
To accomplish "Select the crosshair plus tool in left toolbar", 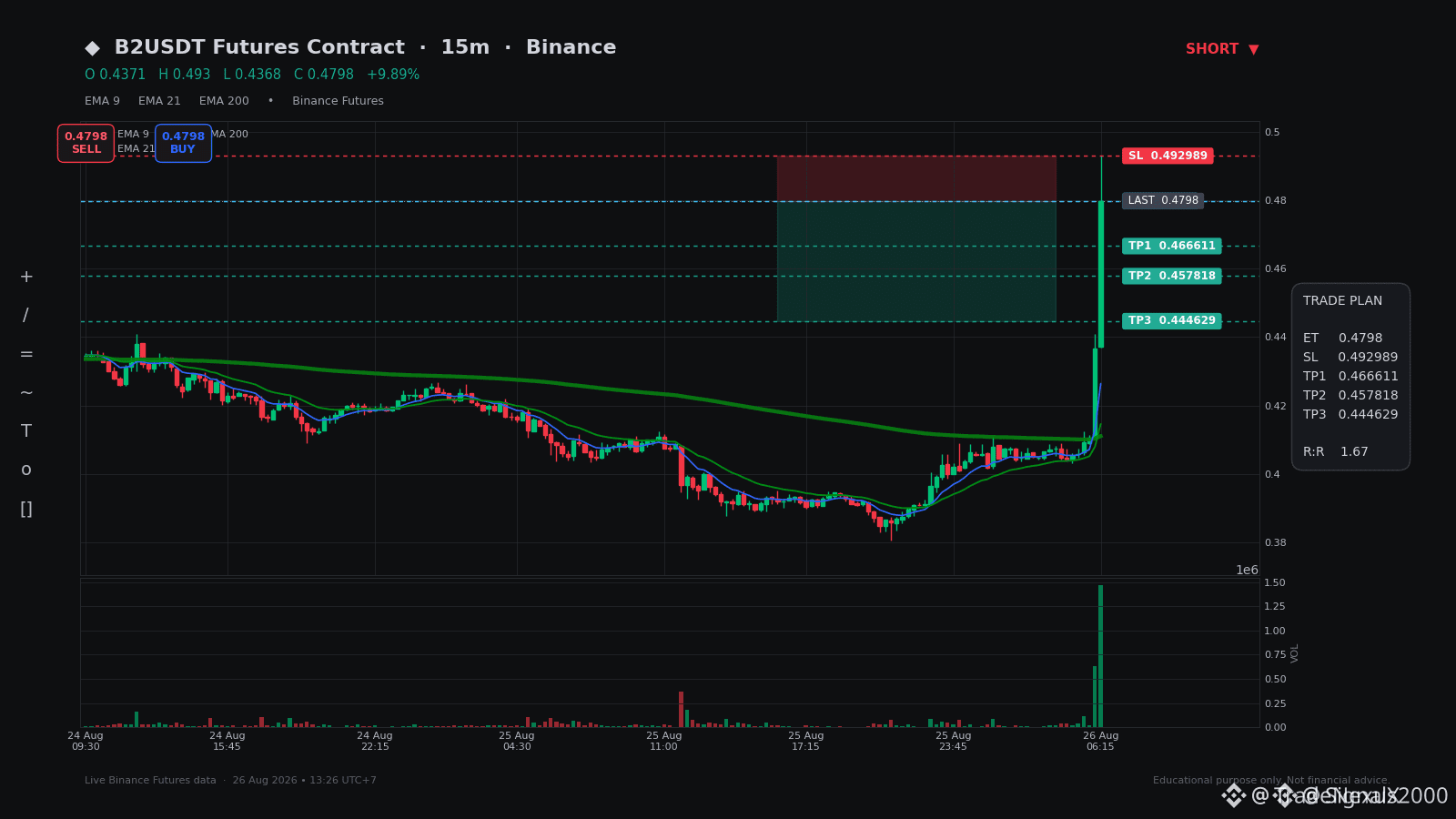I will pyautogui.click(x=26, y=277).
